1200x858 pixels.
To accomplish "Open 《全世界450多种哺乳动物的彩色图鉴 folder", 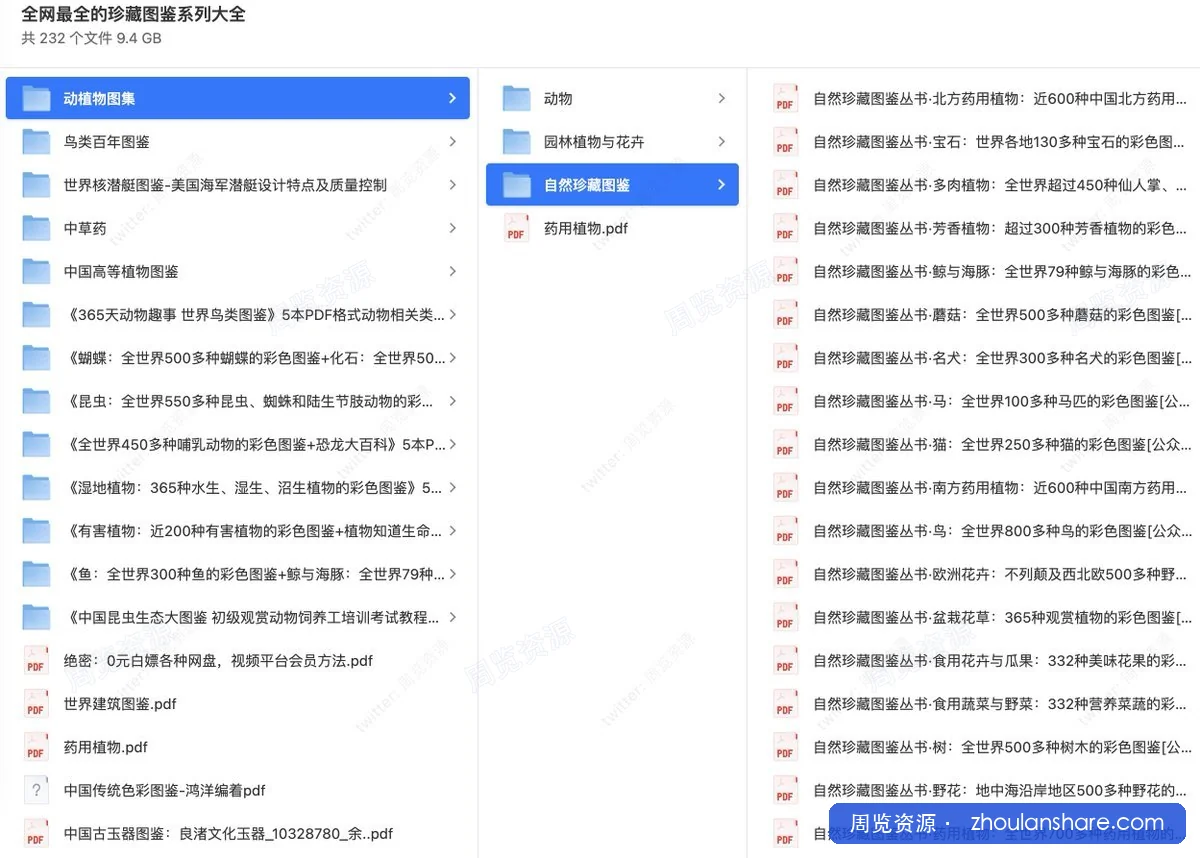I will click(x=238, y=444).
